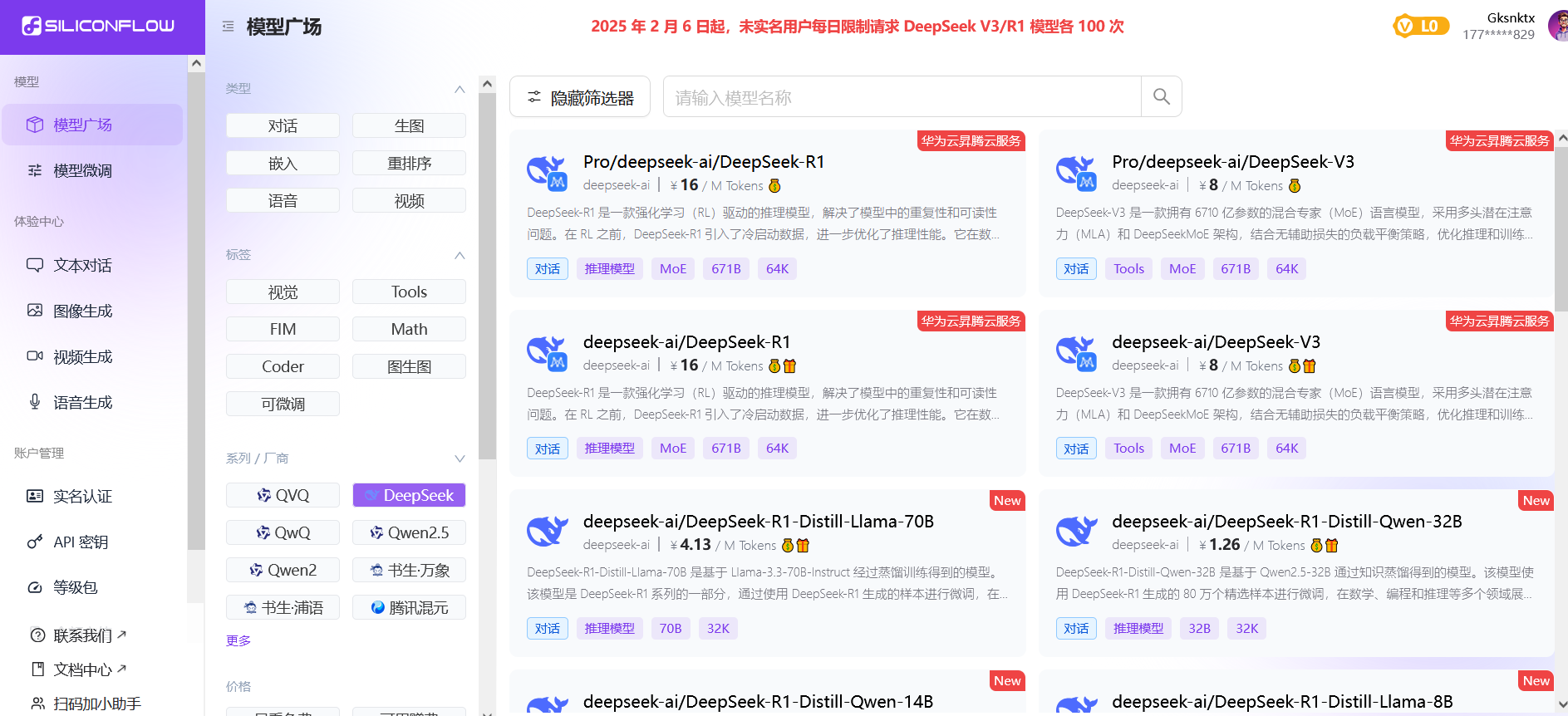Select the Qwen2.5 vendor filter
This screenshot has width=1568, height=716.
pyautogui.click(x=409, y=532)
